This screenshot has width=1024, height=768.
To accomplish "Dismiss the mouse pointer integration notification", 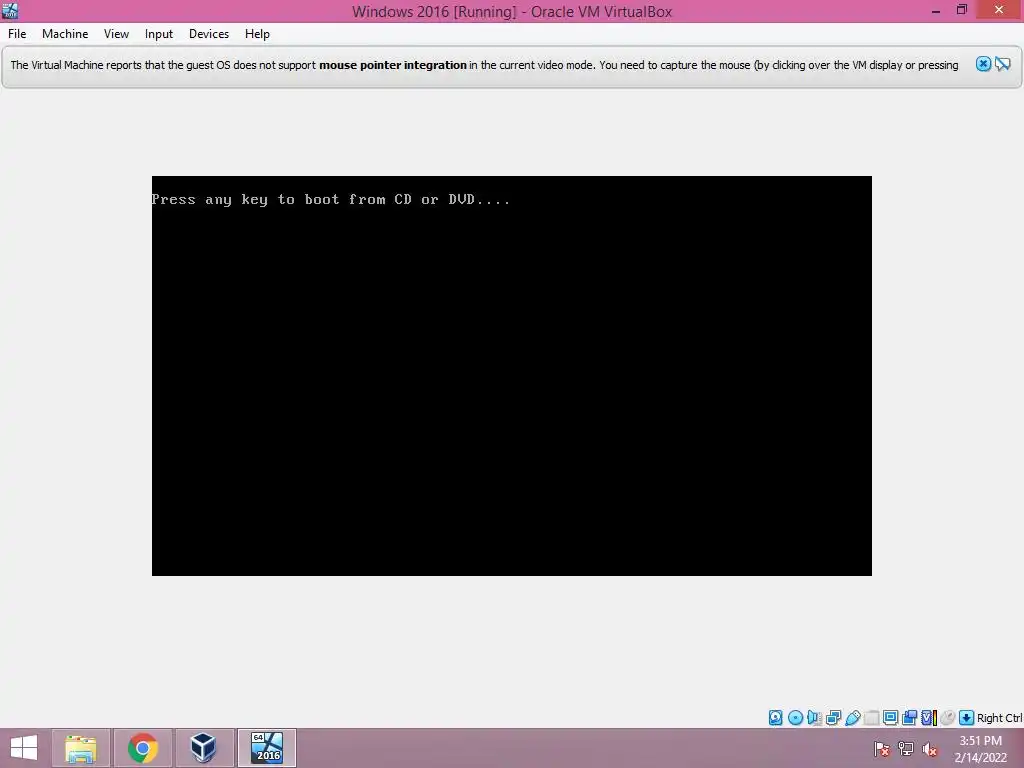I will click(x=983, y=64).
